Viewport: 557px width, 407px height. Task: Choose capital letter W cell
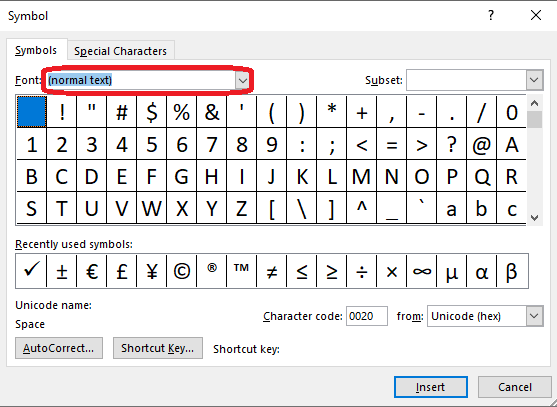tap(152, 208)
